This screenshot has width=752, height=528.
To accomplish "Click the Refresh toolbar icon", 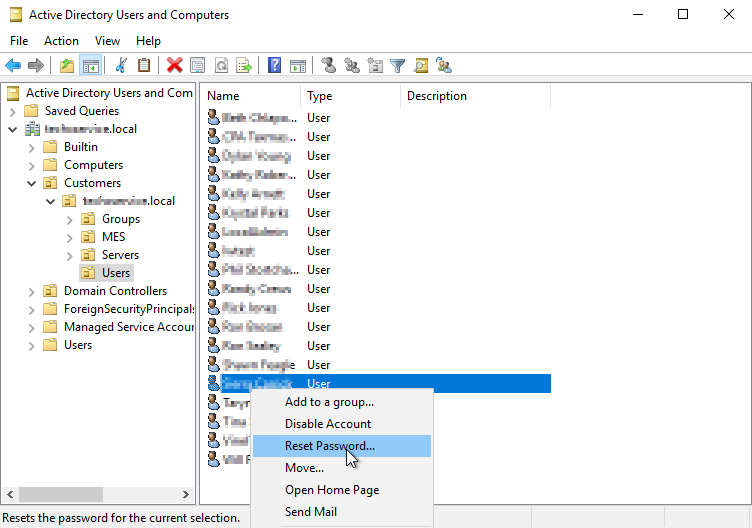I will coord(221,65).
